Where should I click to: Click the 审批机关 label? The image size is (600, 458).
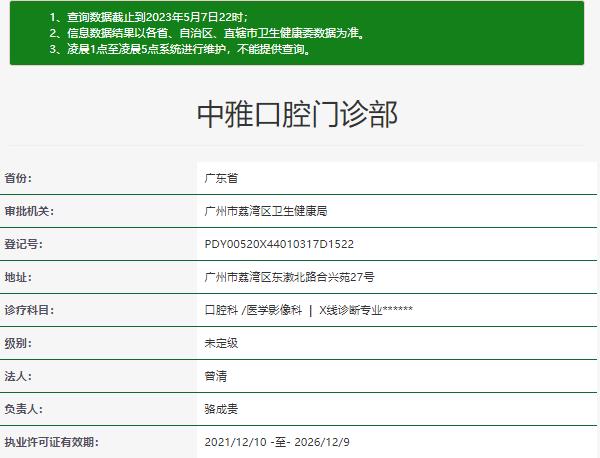(x=29, y=211)
